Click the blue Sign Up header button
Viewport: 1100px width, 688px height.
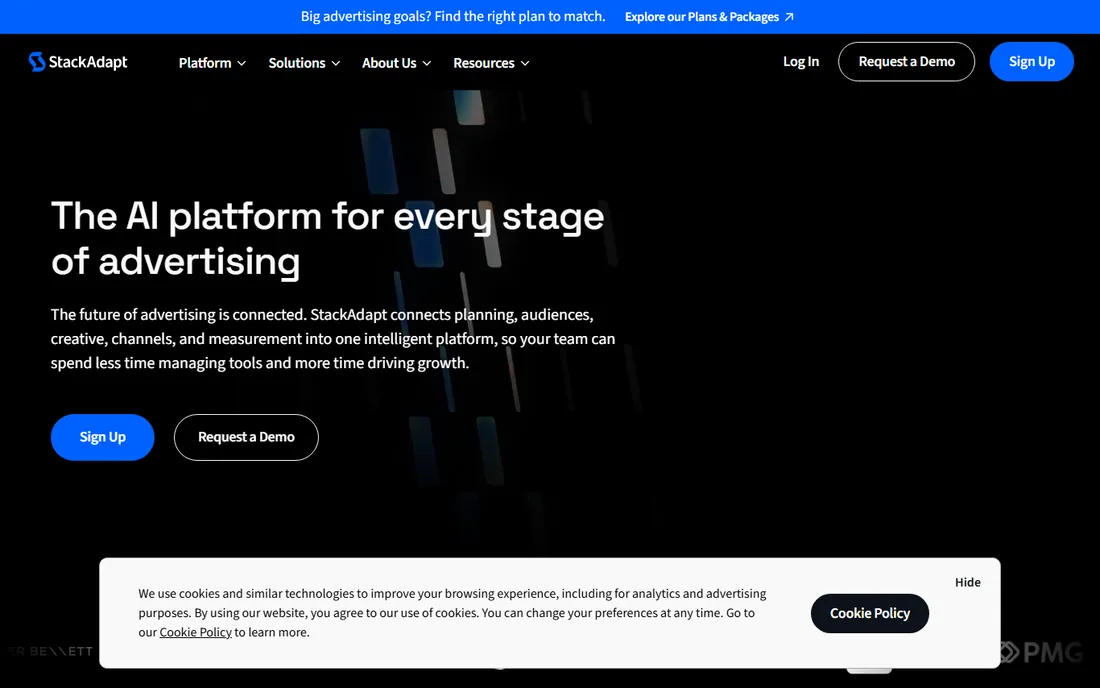click(1031, 62)
